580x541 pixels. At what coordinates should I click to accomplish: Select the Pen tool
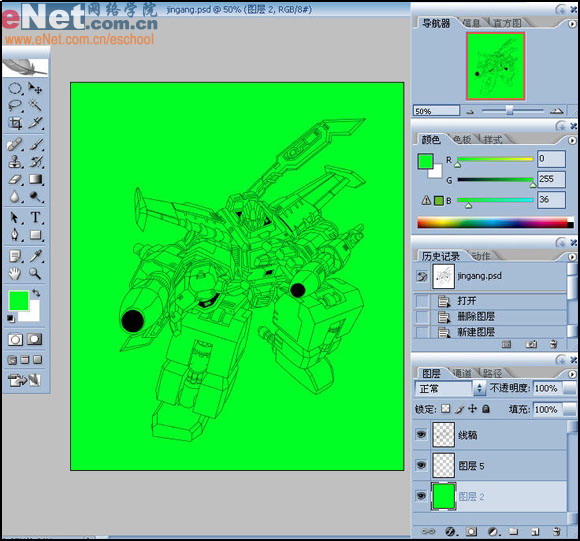coord(15,235)
